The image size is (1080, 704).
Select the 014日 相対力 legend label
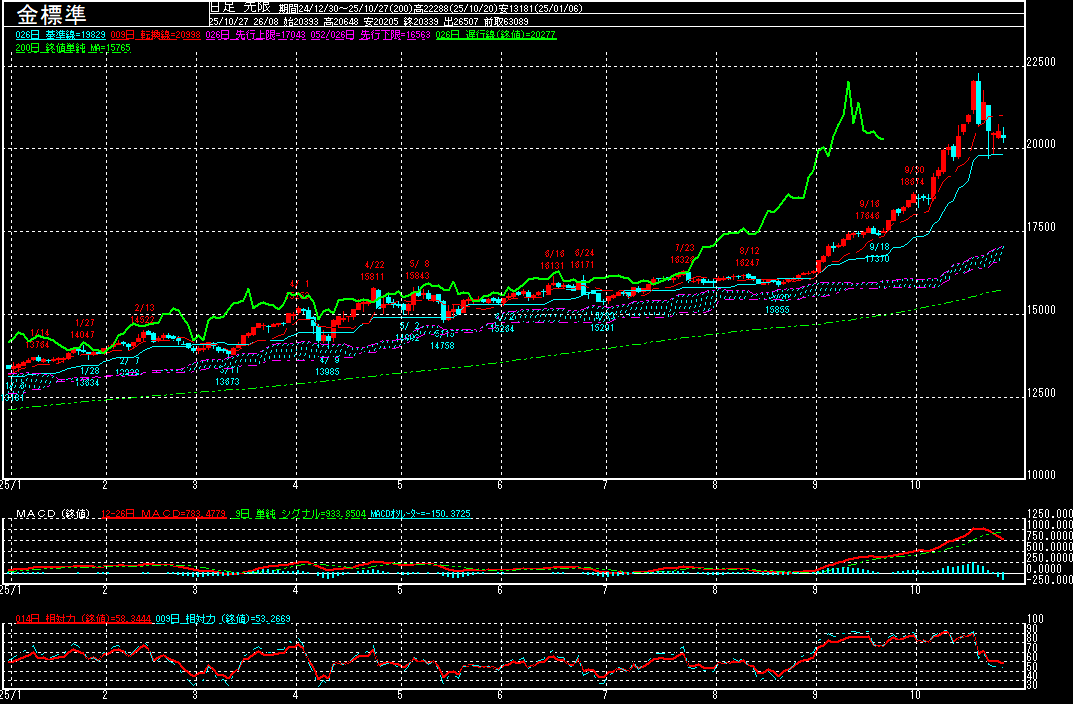81,619
